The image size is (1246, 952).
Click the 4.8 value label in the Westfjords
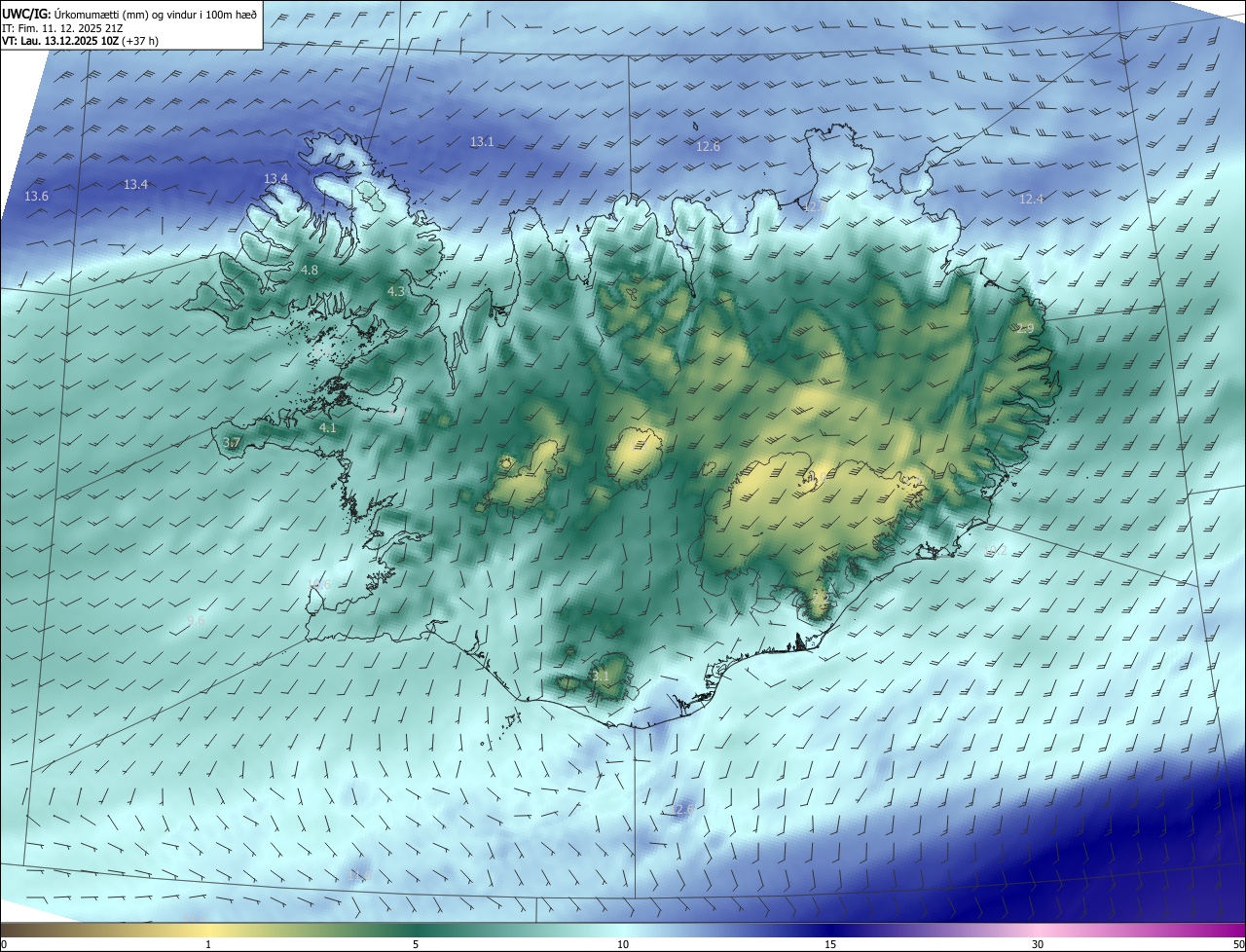310,270
